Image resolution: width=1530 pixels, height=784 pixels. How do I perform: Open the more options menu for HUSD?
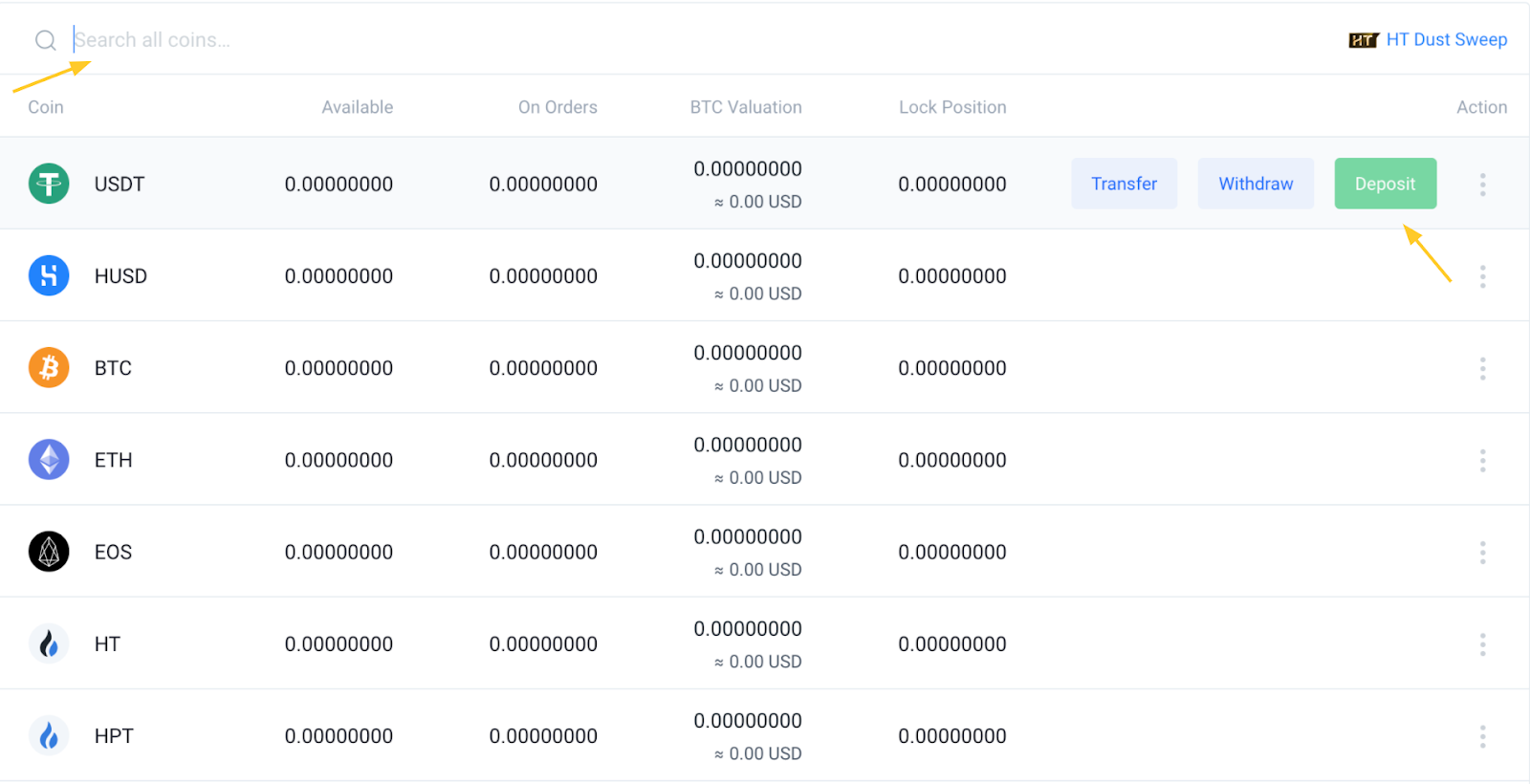coord(1483,276)
